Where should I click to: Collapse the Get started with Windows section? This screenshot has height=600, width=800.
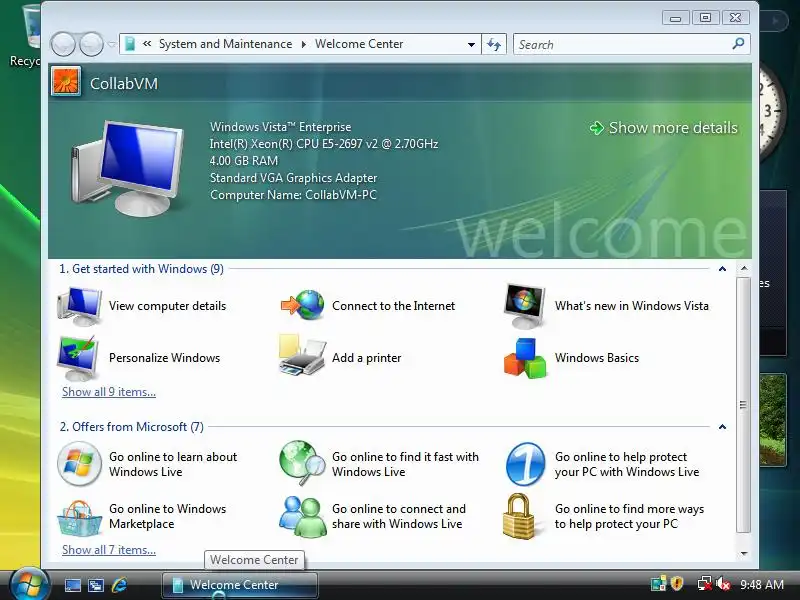click(722, 269)
